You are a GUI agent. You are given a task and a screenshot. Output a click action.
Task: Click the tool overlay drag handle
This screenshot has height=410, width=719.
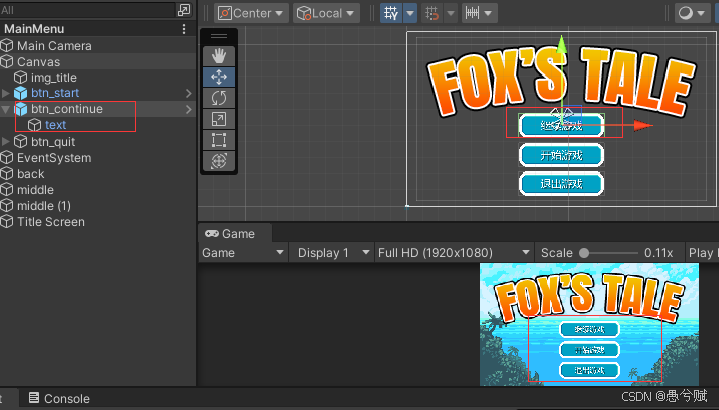(x=219, y=36)
